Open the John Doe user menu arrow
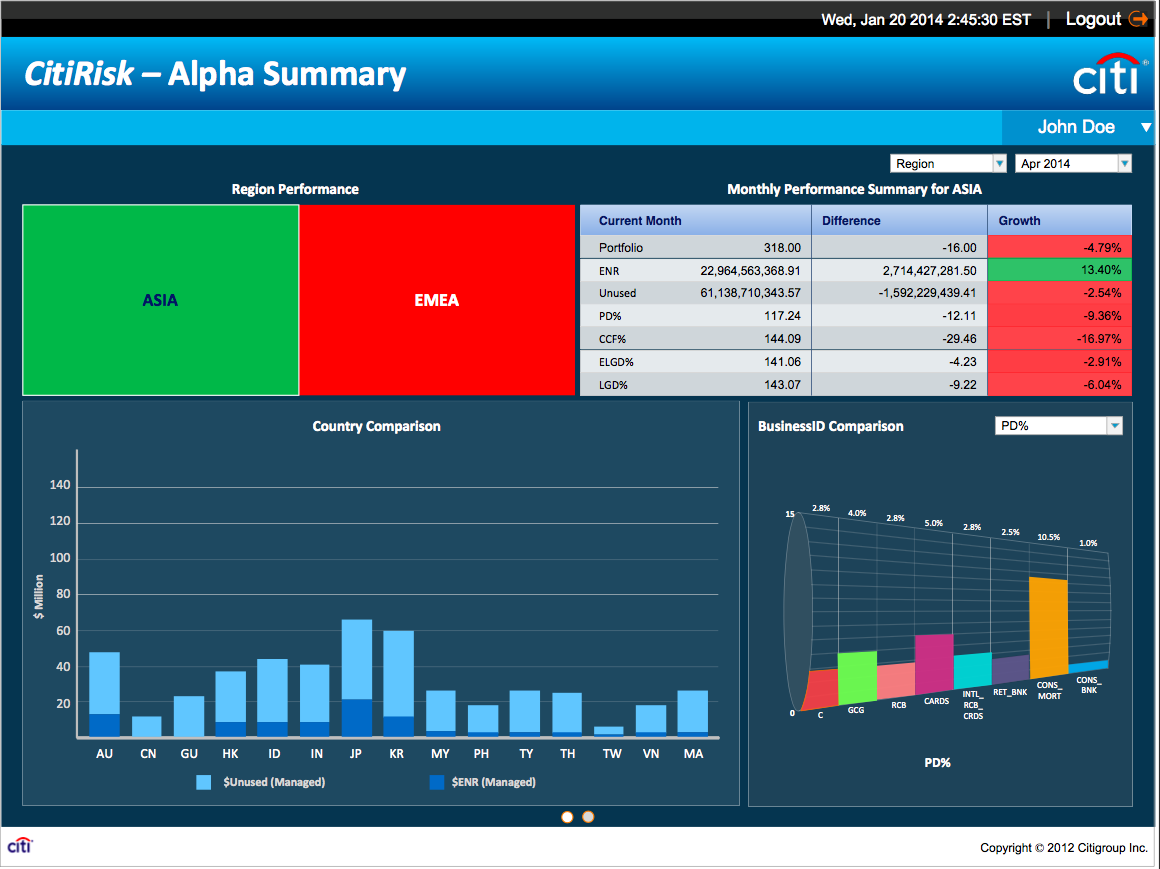The height and width of the screenshot is (869, 1160). coord(1145,127)
